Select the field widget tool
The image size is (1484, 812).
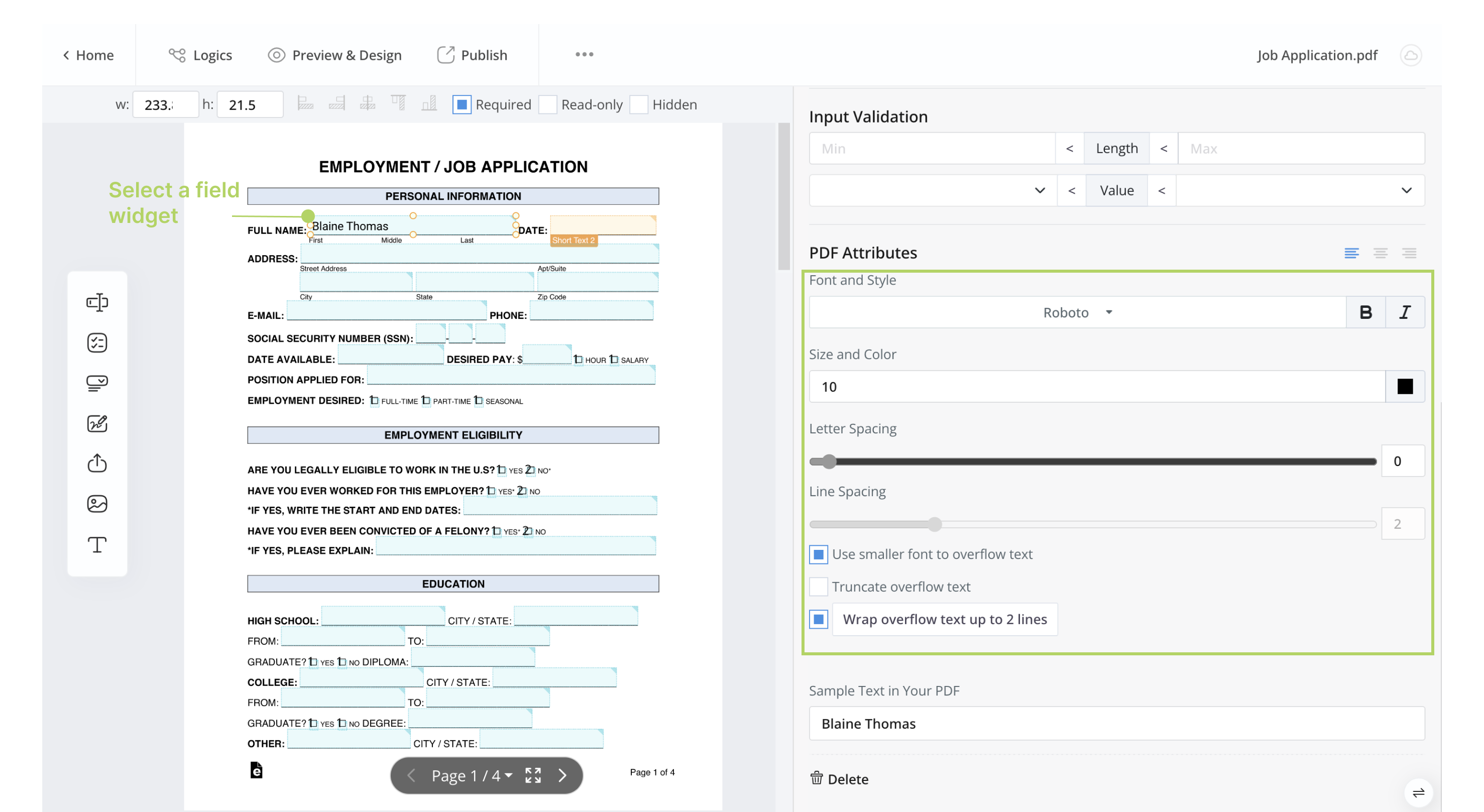97,302
